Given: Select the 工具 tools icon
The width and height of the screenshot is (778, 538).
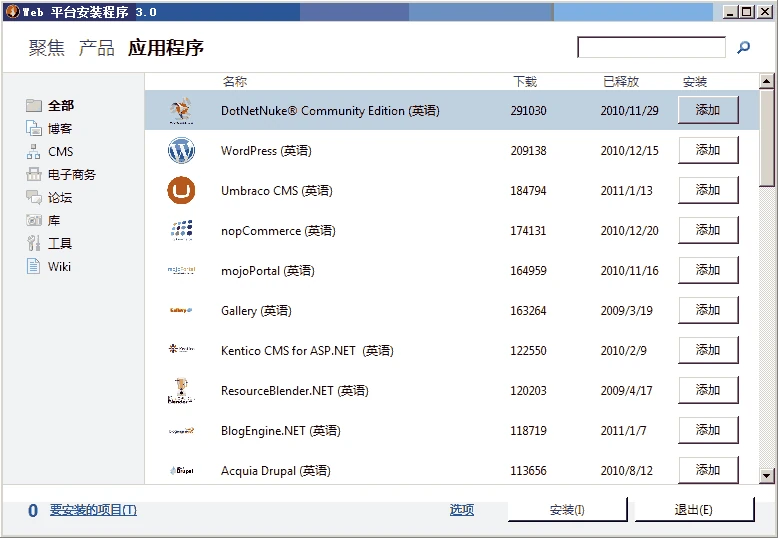Looking at the screenshot, I should (x=34, y=243).
